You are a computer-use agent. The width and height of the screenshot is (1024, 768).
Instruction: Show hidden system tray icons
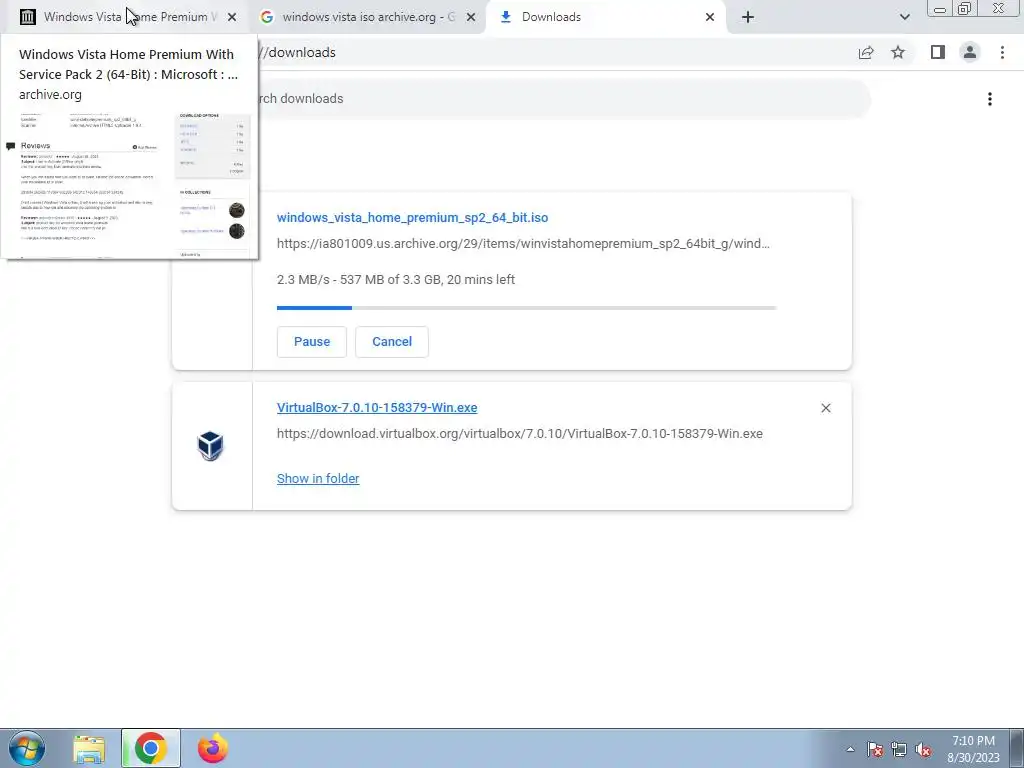(850, 750)
